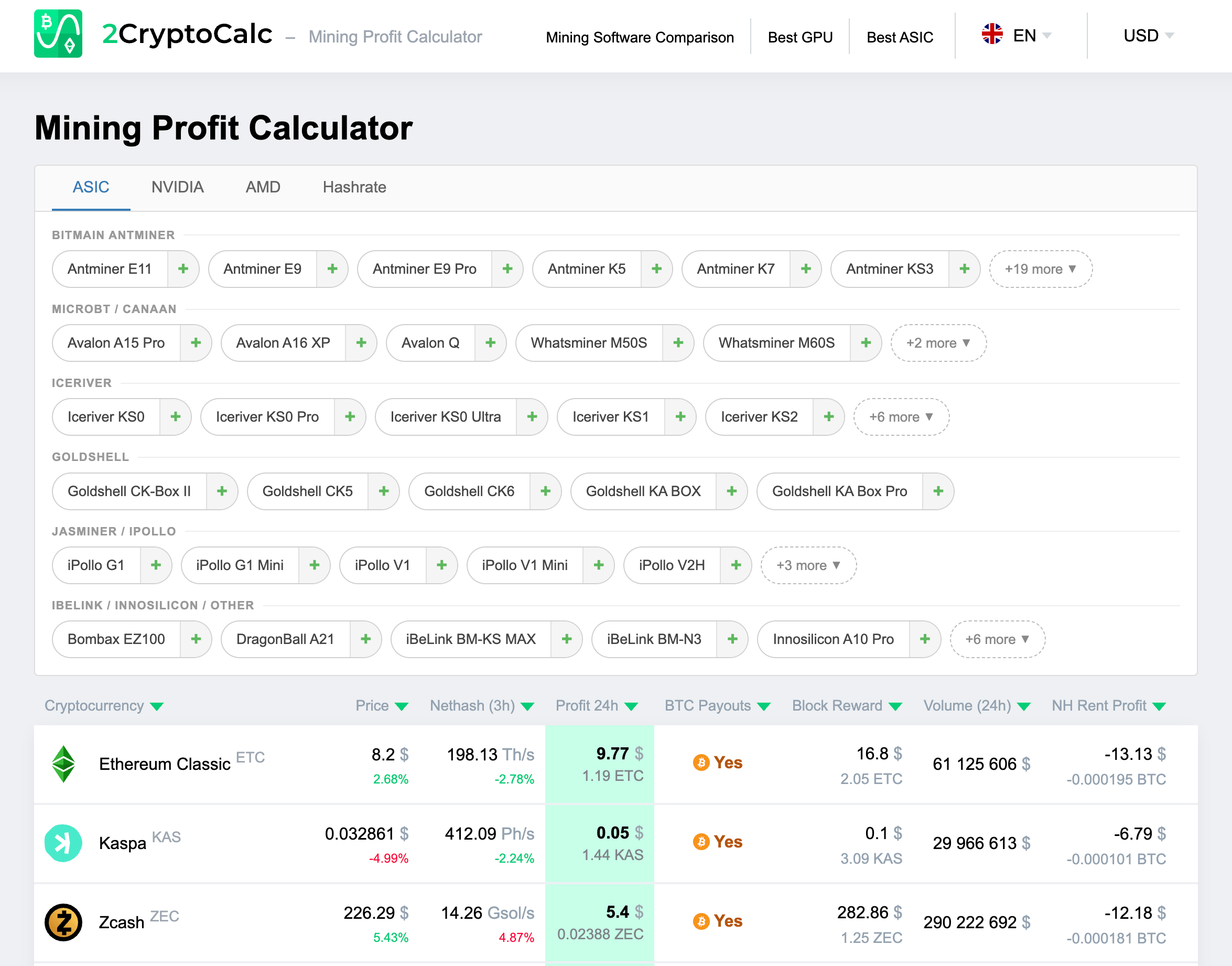Open the USD currency dropdown
This screenshot has width=1232, height=966.
click(1147, 36)
